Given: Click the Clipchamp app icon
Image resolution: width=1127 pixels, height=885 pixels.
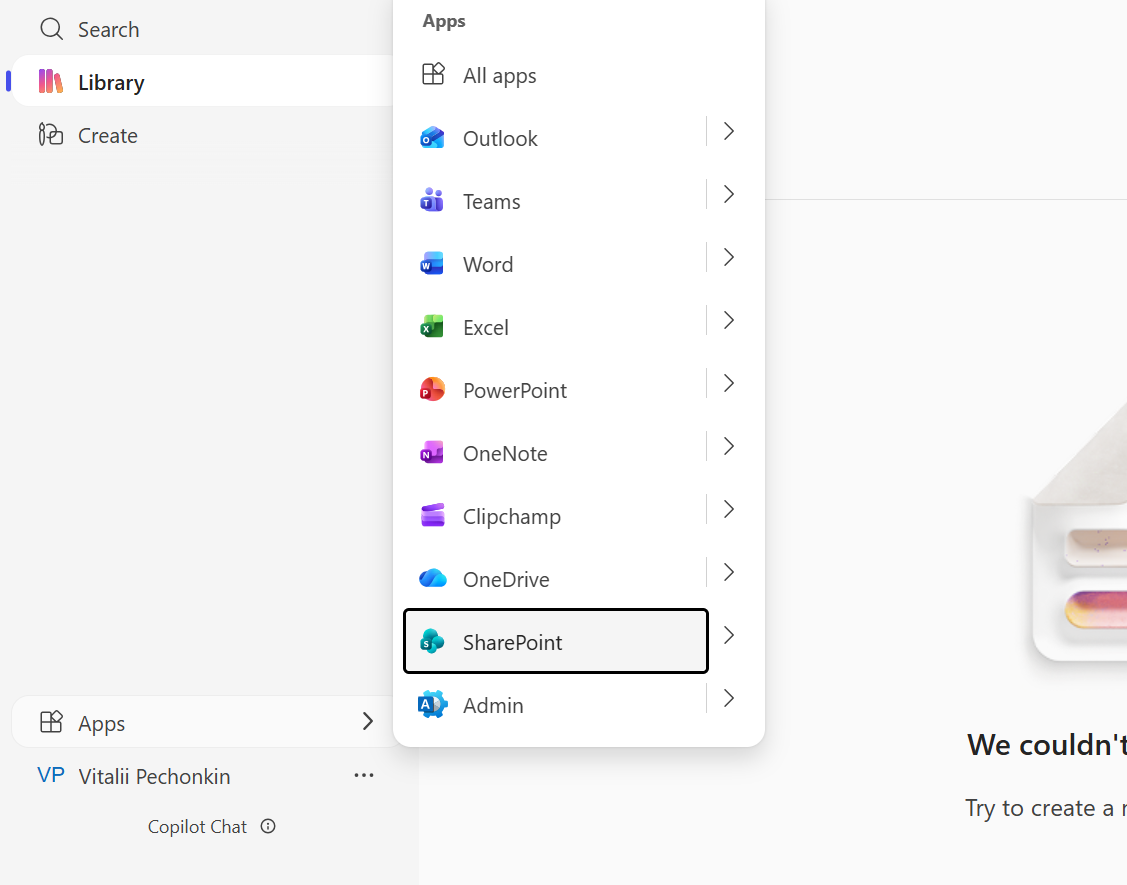Looking at the screenshot, I should pyautogui.click(x=432, y=515).
